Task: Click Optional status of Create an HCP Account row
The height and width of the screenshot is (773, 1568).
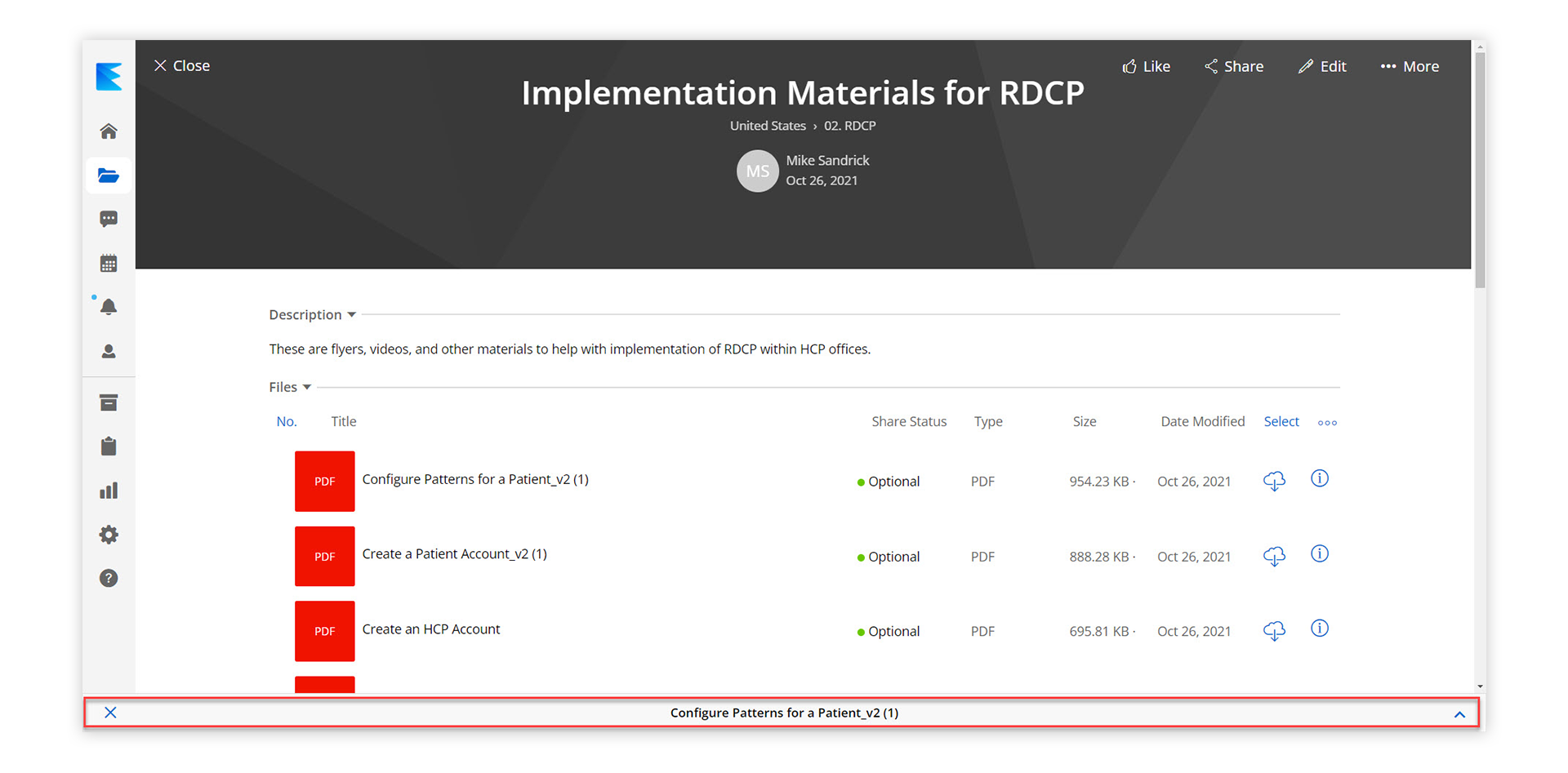Action: pyautogui.click(x=889, y=631)
